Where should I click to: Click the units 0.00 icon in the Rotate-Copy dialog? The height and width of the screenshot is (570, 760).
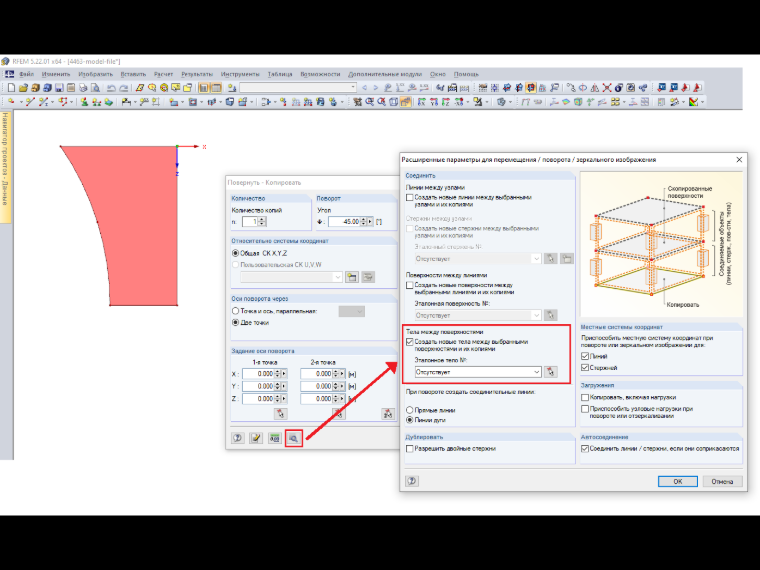click(x=275, y=438)
